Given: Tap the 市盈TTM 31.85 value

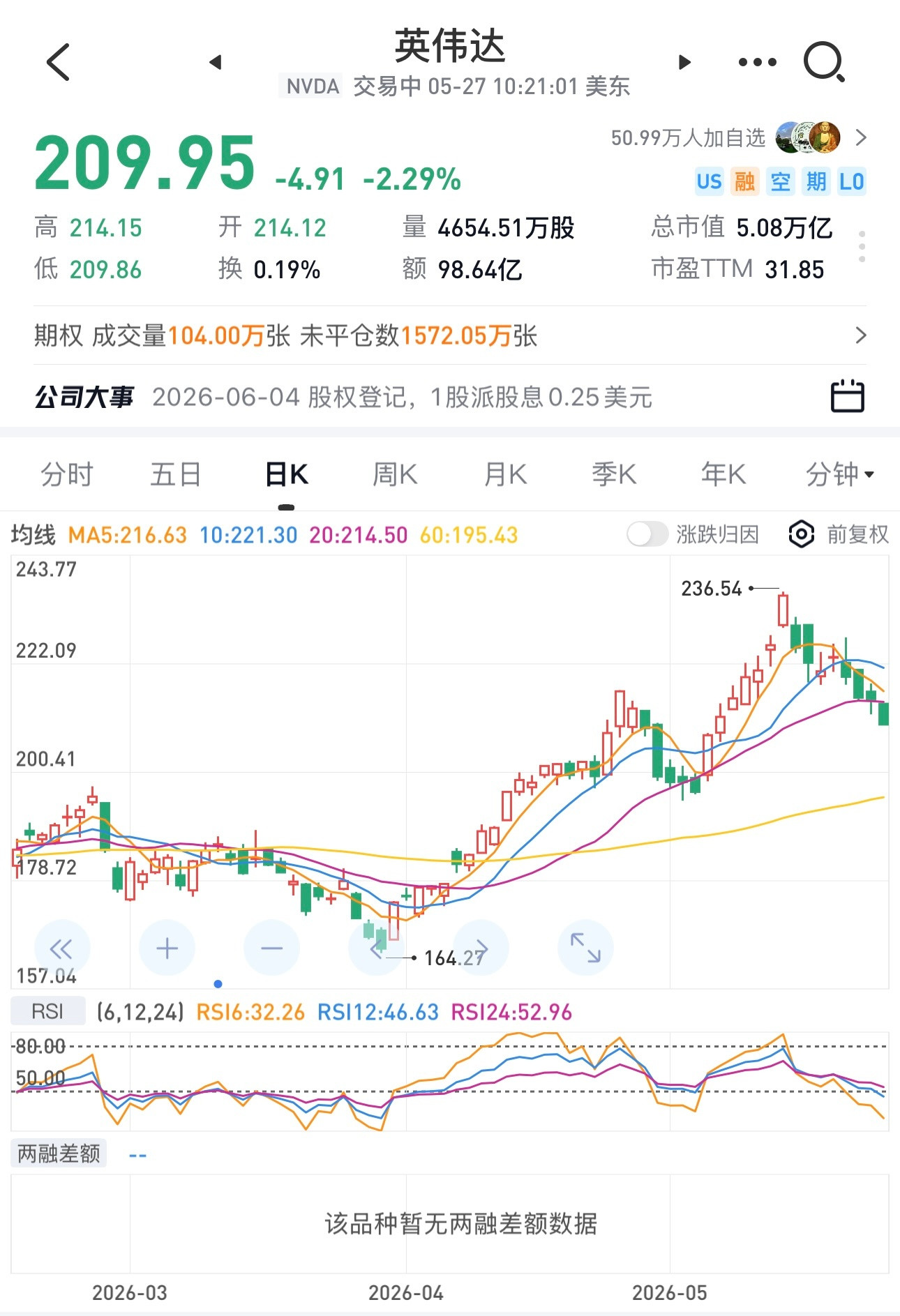Looking at the screenshot, I should [x=737, y=269].
